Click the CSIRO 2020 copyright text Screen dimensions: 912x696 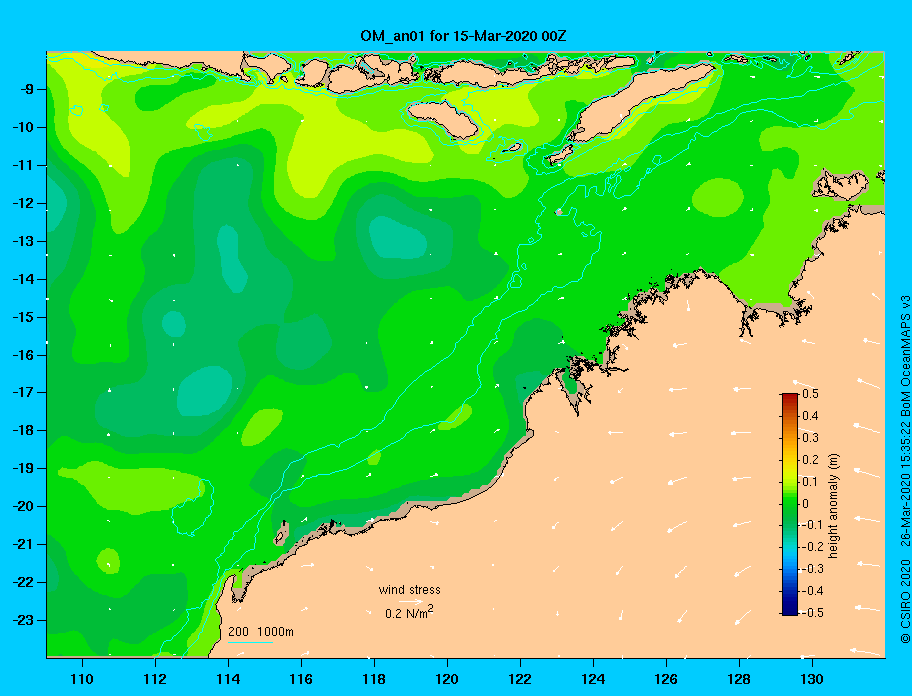click(905, 601)
